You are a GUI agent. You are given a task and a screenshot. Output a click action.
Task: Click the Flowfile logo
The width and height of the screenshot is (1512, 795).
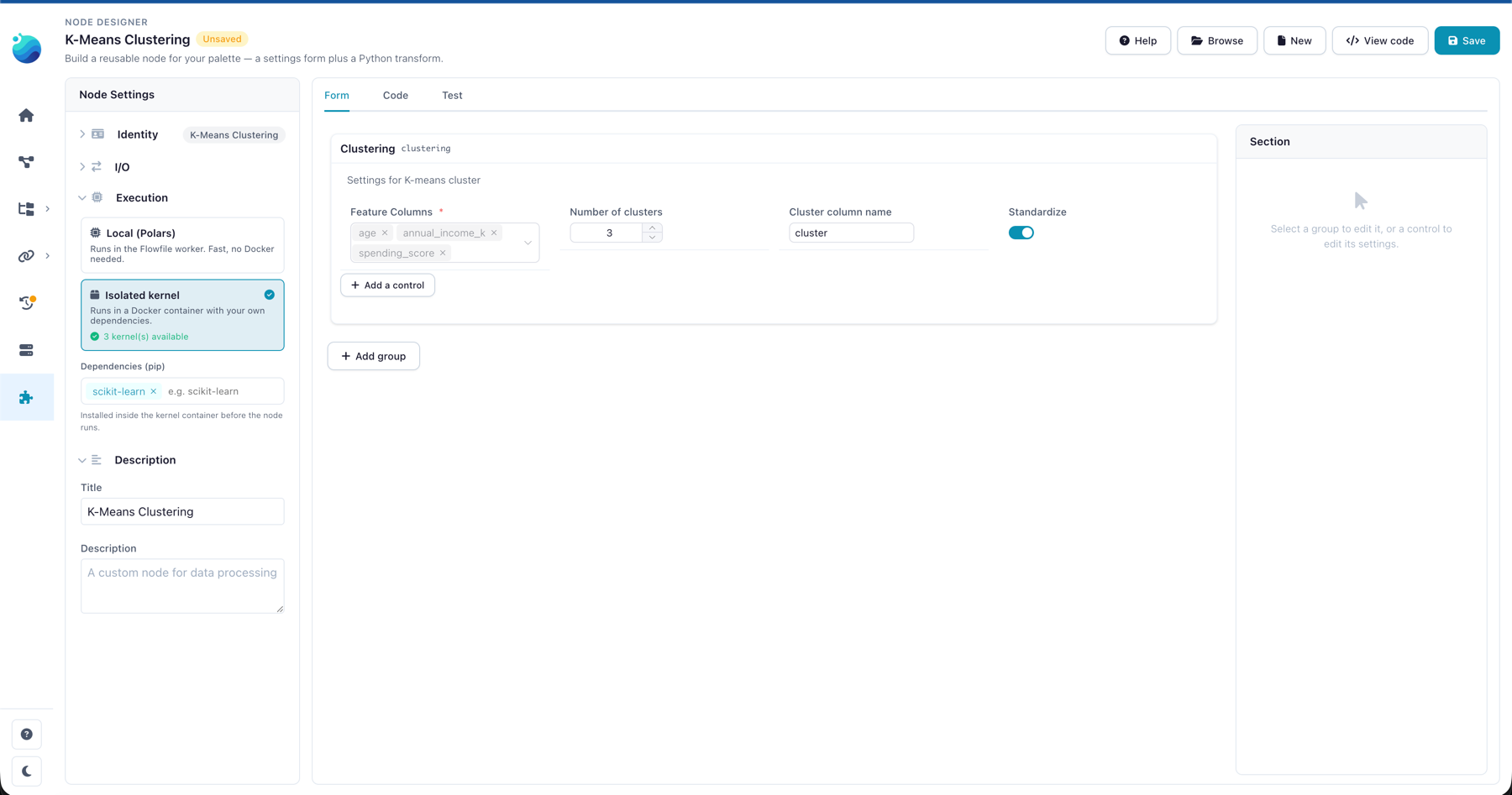point(27,49)
